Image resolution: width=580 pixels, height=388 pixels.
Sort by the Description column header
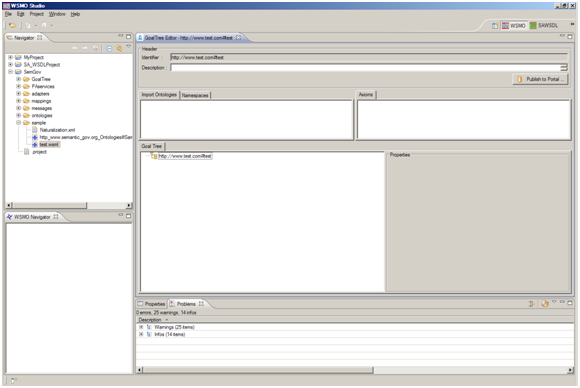click(150, 320)
